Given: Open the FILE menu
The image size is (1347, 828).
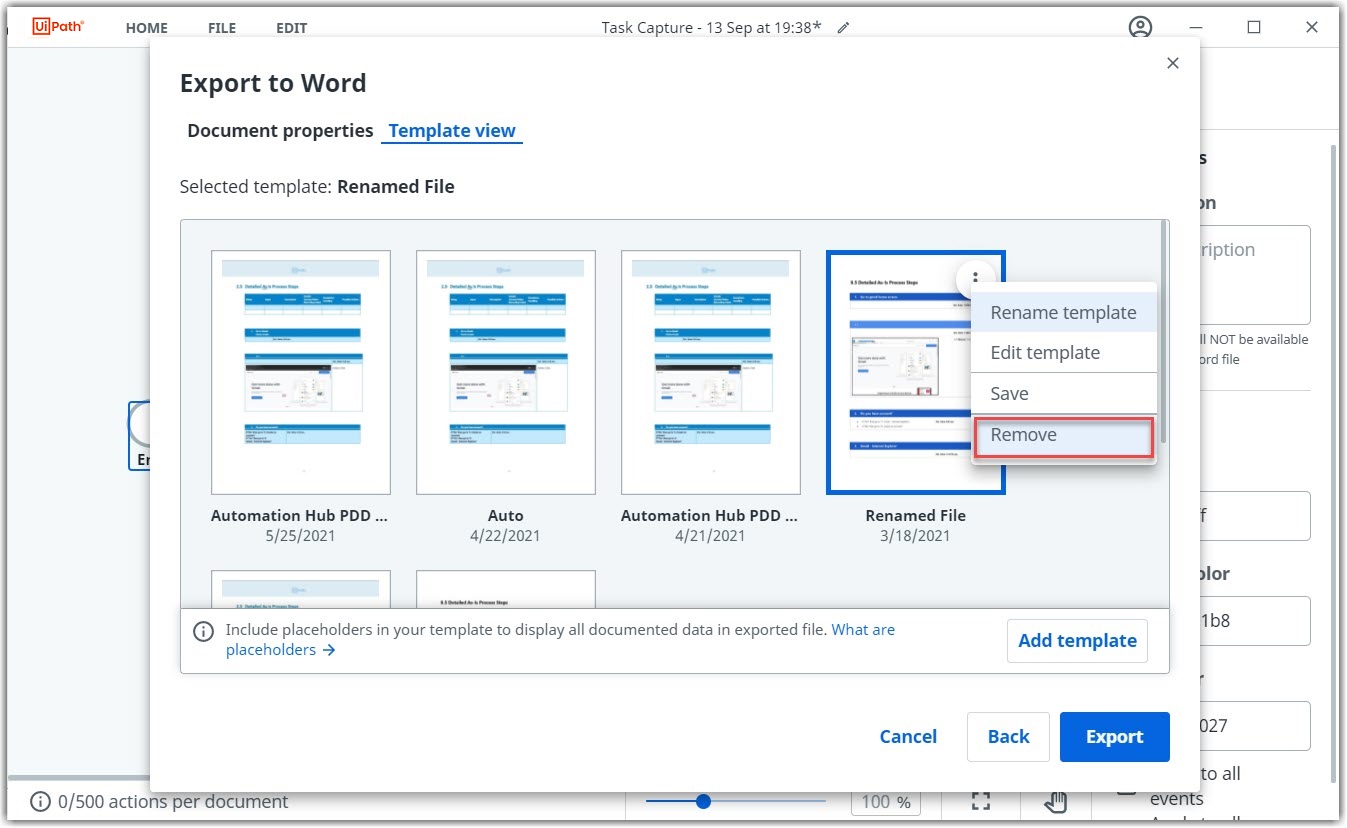Looking at the screenshot, I should 222,28.
